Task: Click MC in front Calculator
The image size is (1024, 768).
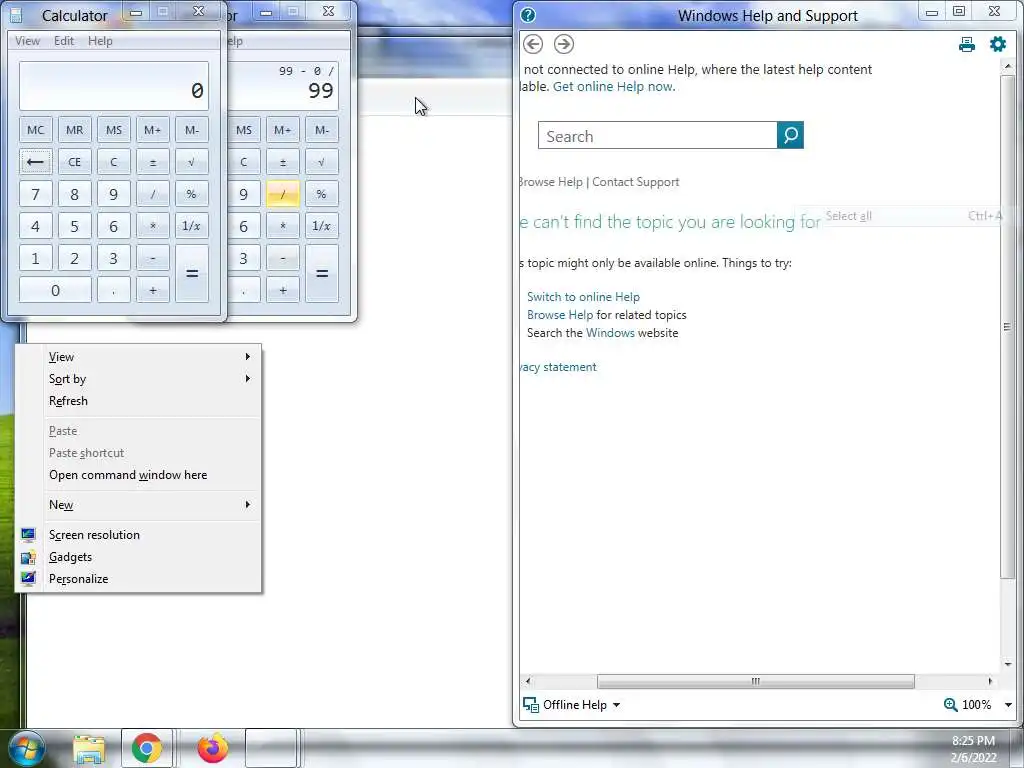Action: click(35, 130)
